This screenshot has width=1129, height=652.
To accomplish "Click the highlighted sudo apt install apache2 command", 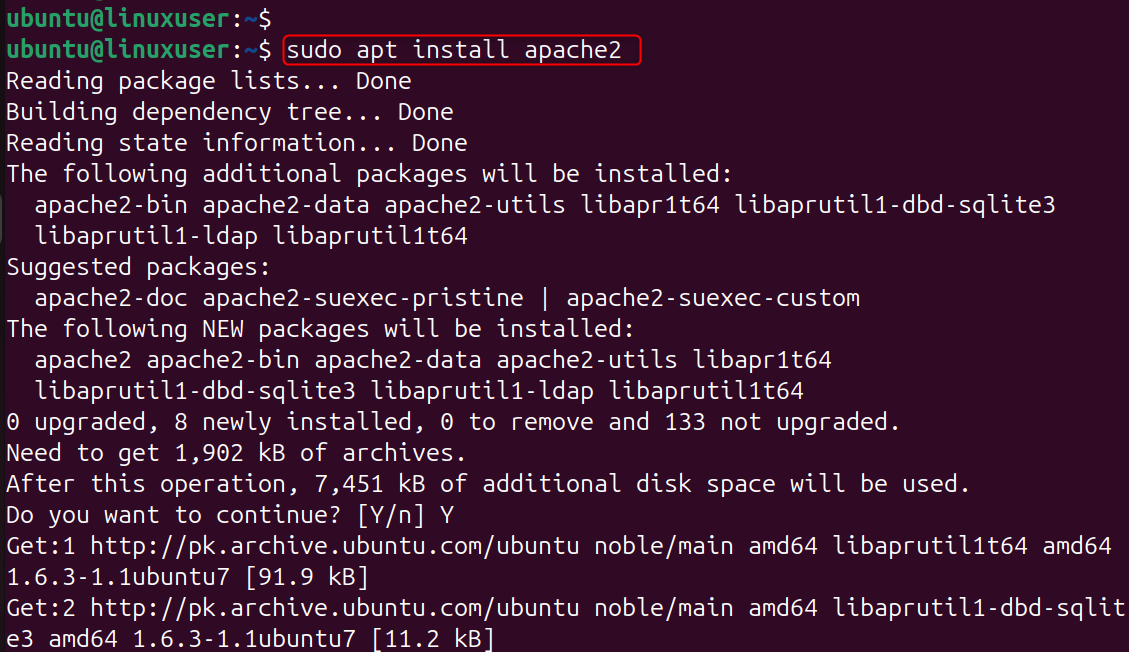I will (x=461, y=49).
